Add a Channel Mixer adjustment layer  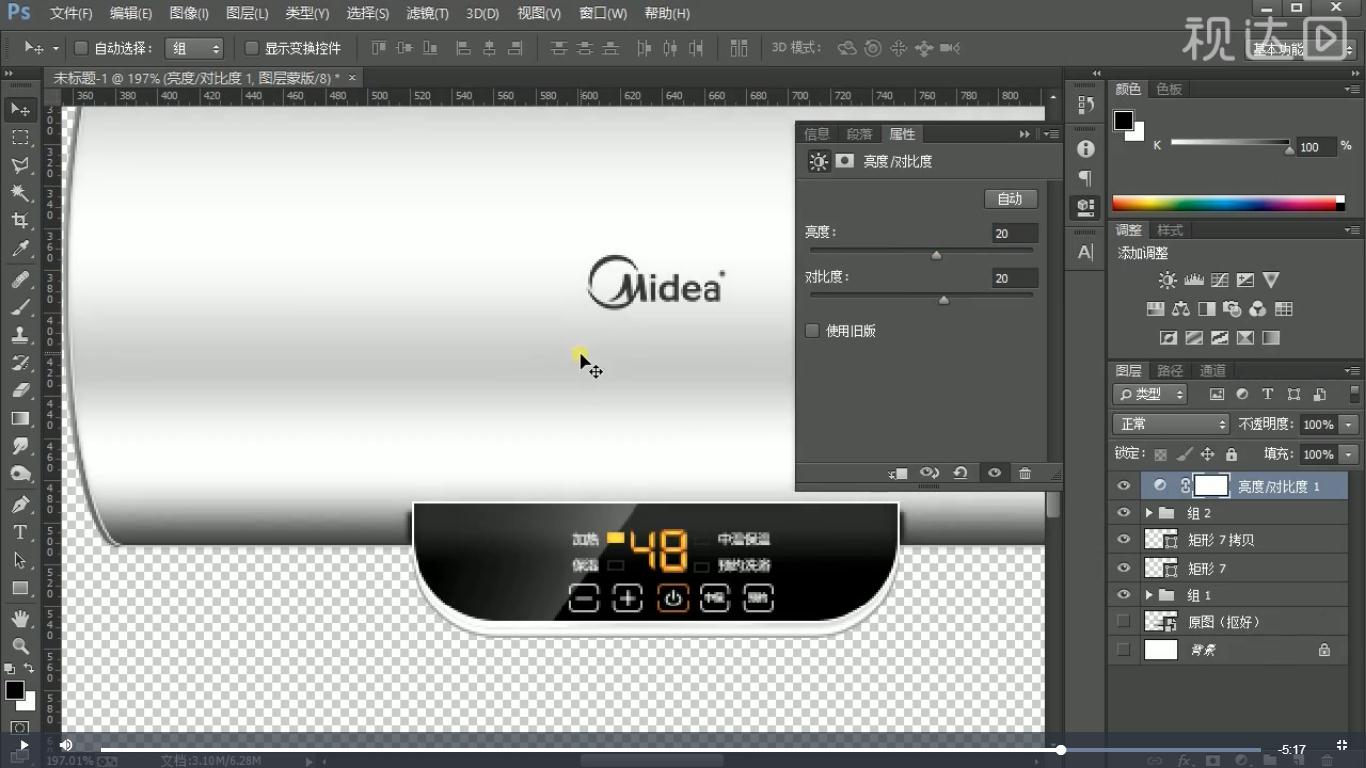(x=1258, y=309)
